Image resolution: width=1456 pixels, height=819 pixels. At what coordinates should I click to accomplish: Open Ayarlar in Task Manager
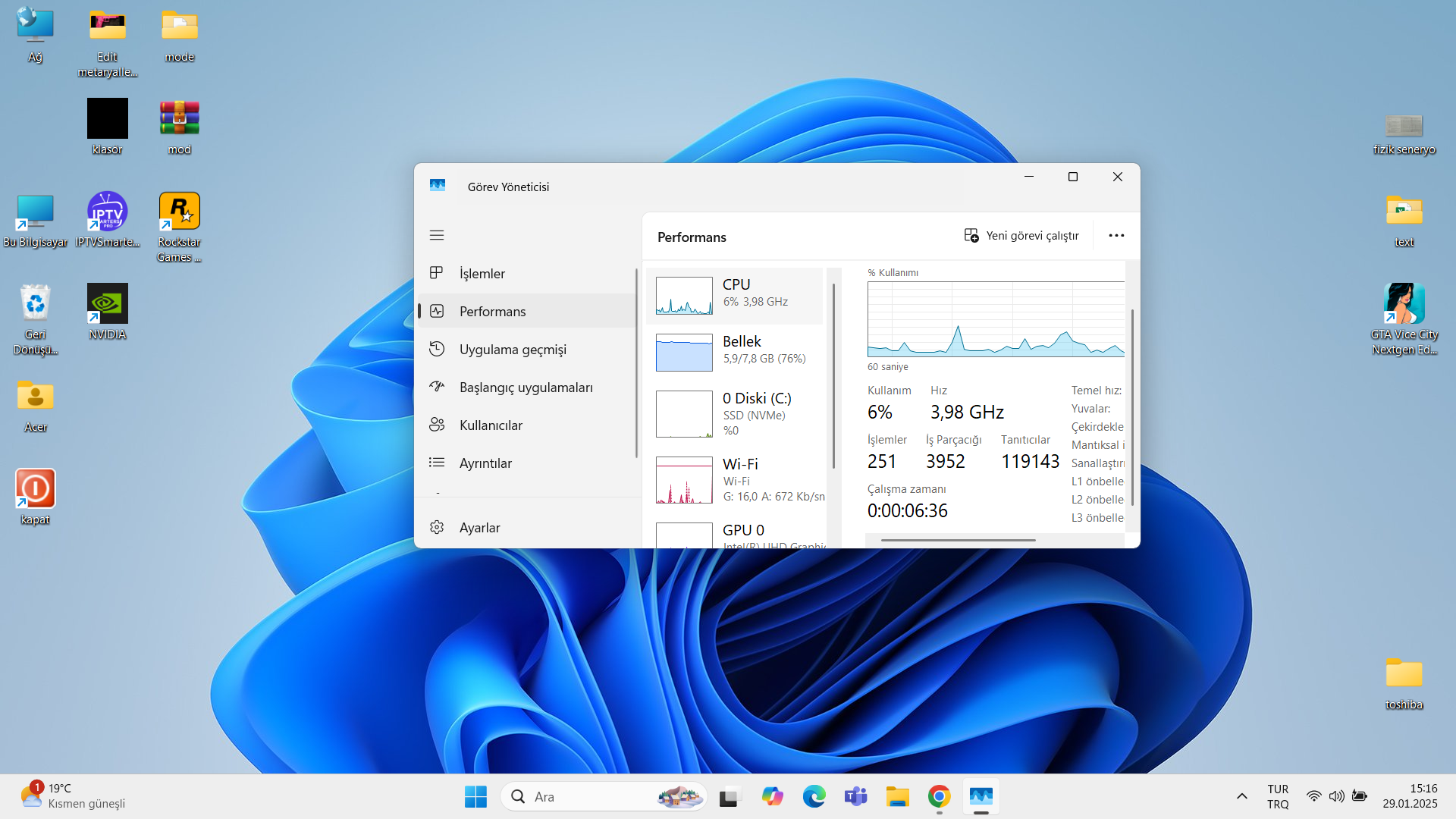tap(527, 527)
